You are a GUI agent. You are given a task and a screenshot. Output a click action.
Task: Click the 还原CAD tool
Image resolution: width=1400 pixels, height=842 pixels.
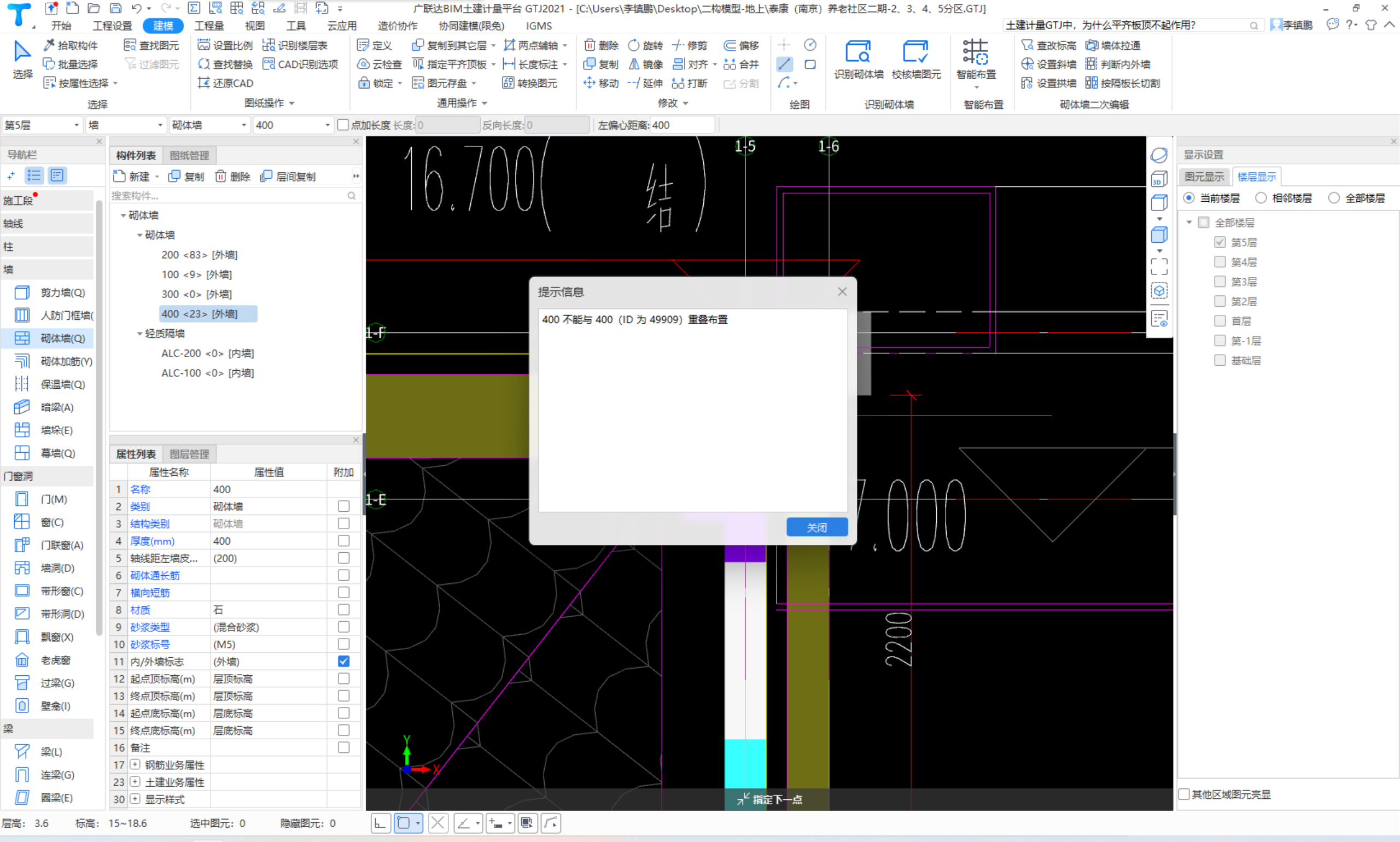pyautogui.click(x=225, y=83)
